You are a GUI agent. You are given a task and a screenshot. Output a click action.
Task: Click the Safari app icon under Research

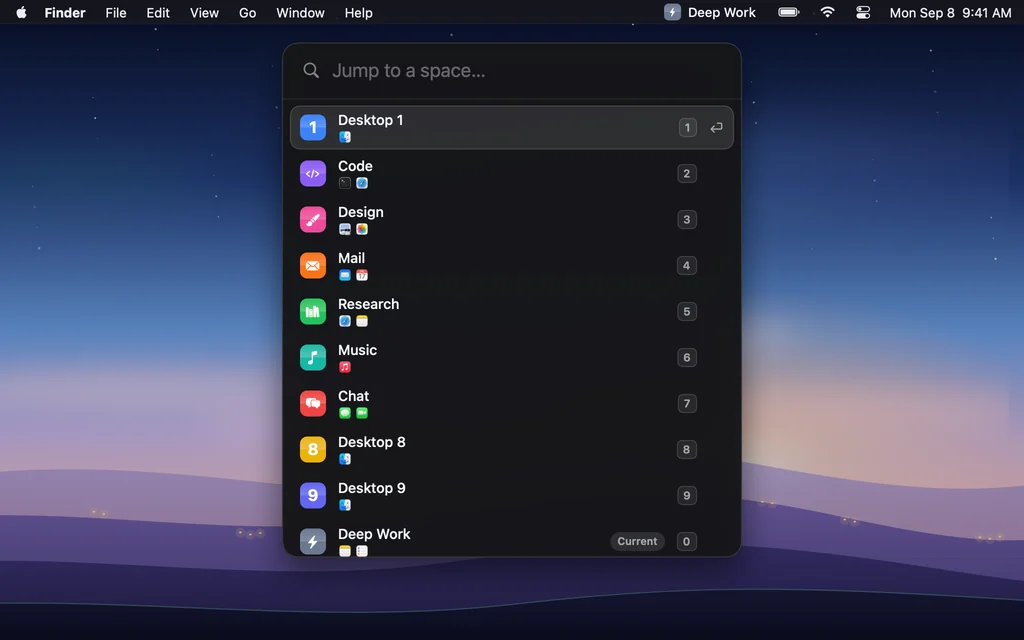345,321
